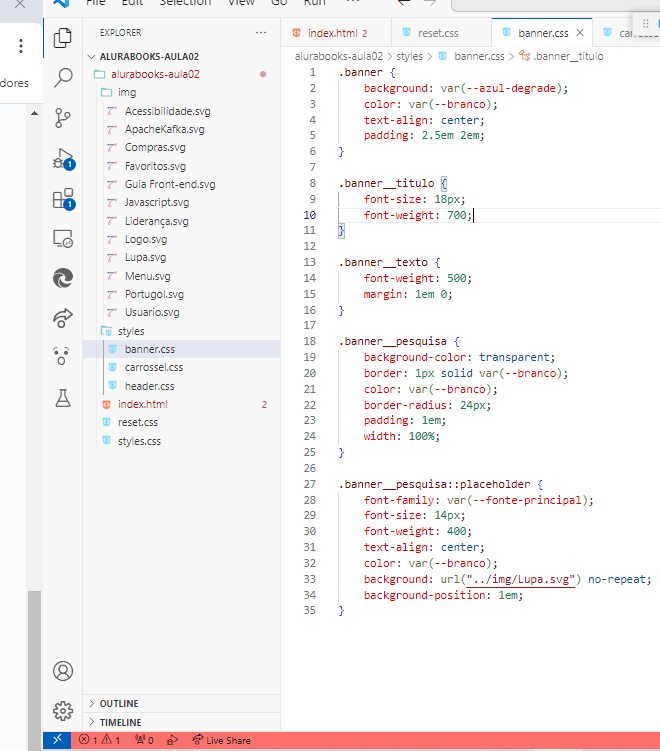The image size is (660, 751).
Task: Open the Run and Debug view
Action: point(64,159)
